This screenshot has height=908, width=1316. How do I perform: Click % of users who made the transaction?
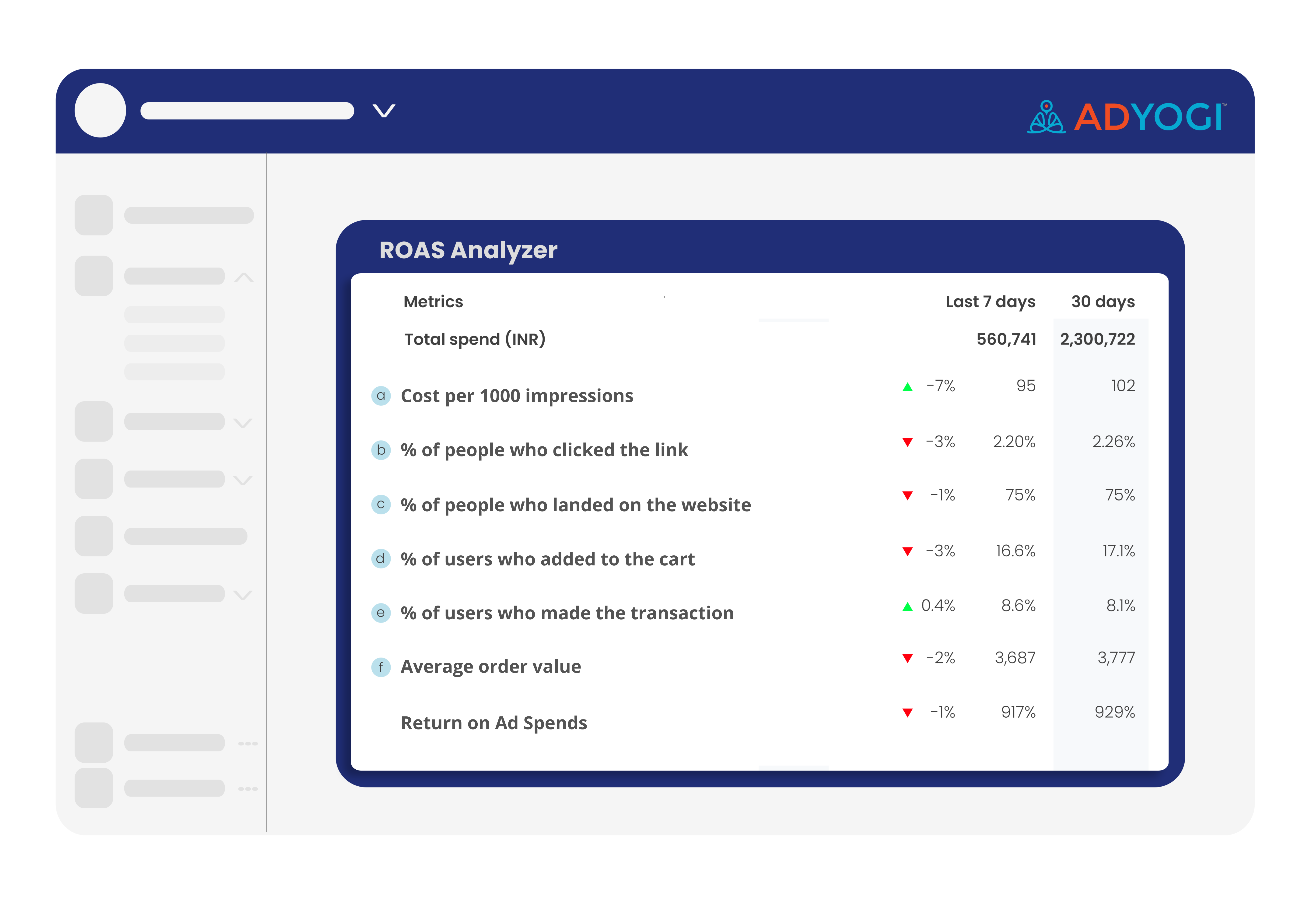[567, 613]
